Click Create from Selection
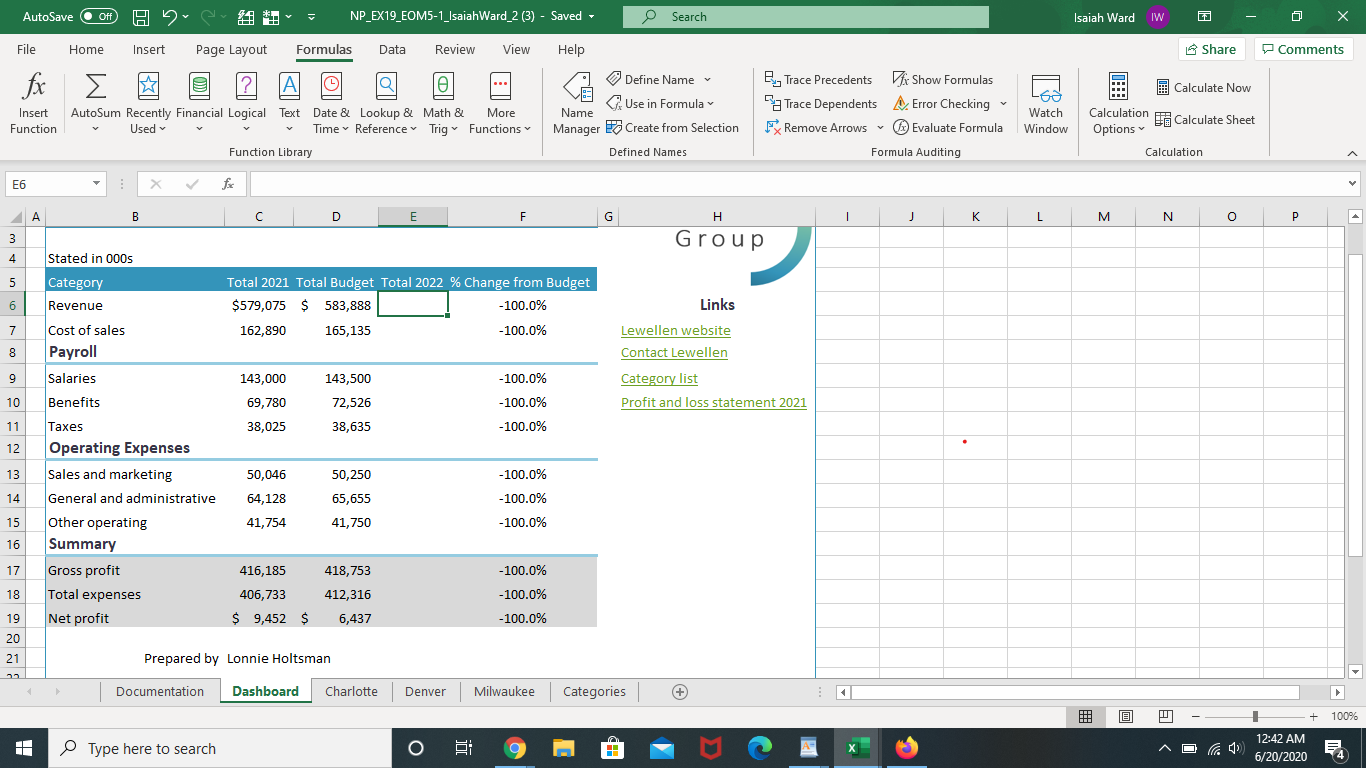The image size is (1366, 768). (x=672, y=127)
